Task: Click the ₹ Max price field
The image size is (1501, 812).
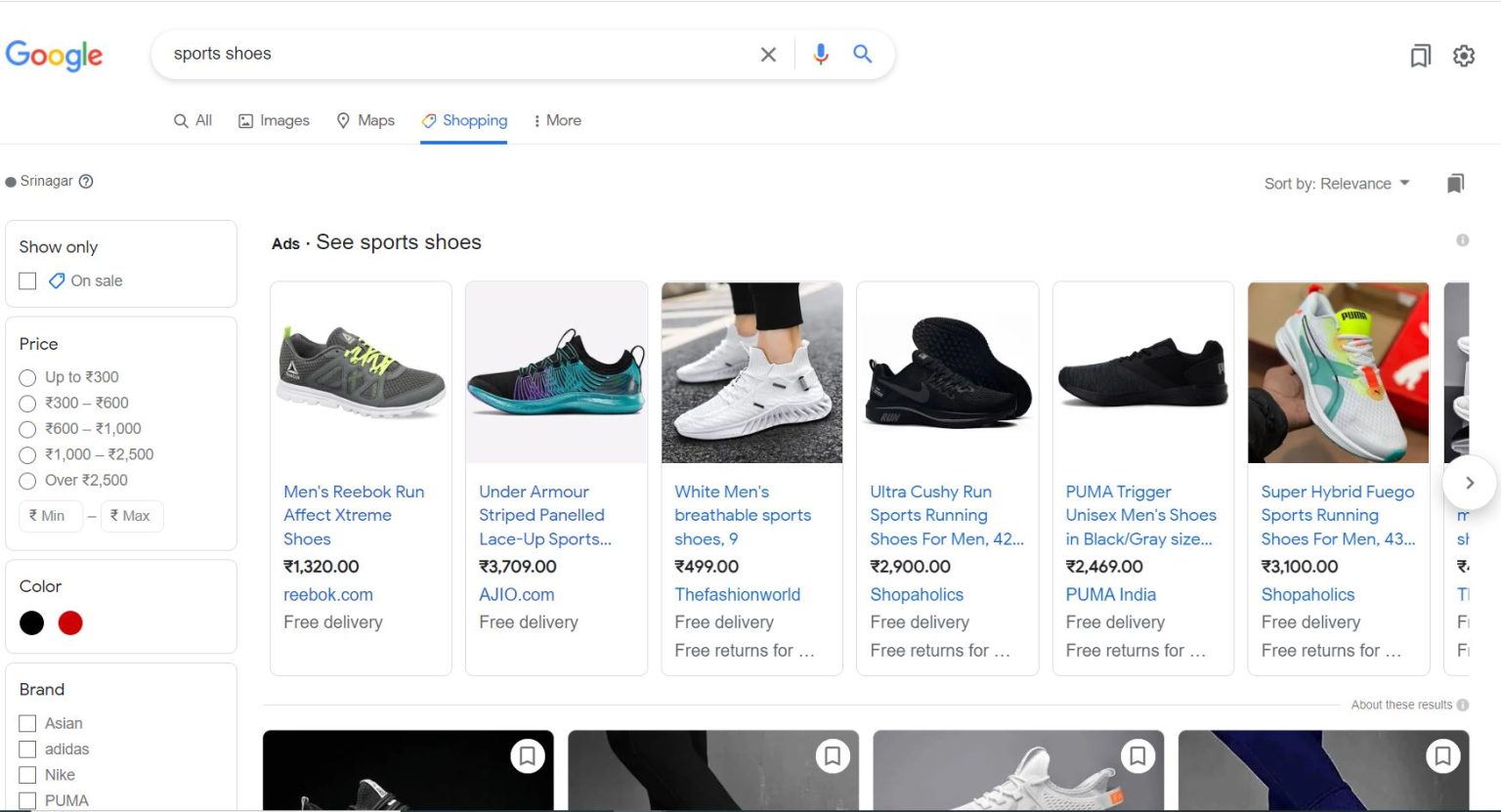Action: coord(132,516)
